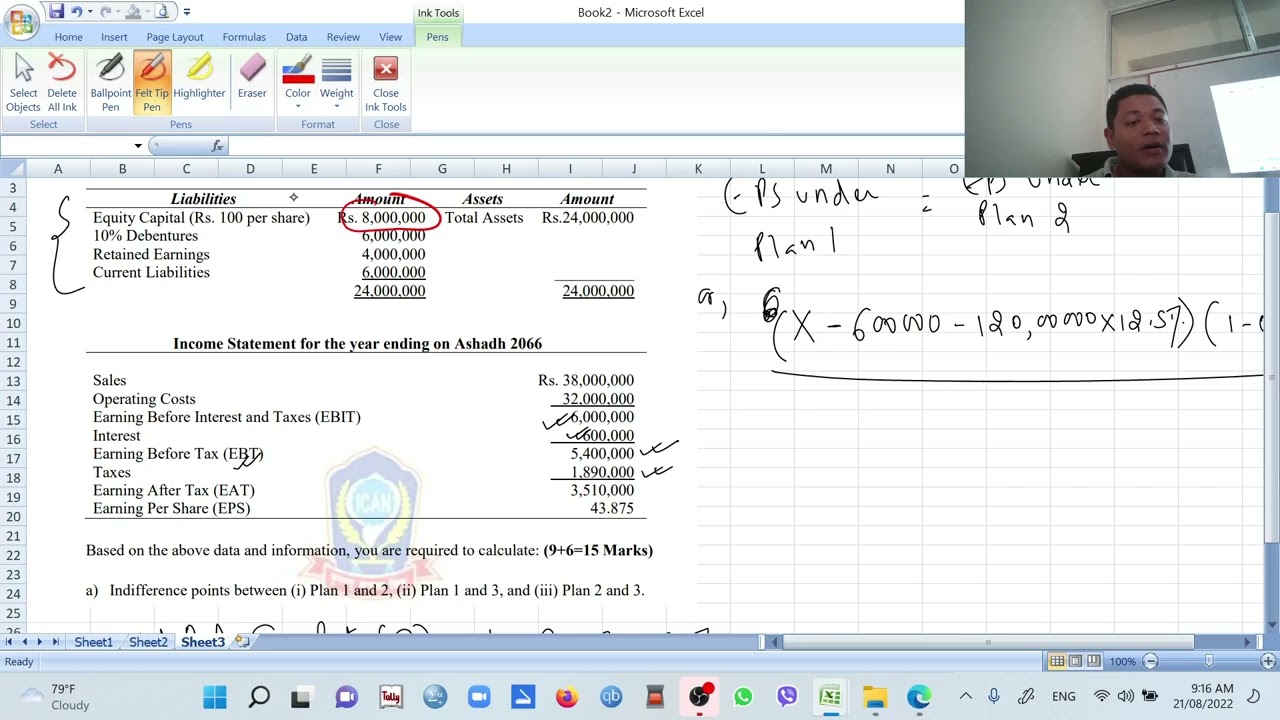The width and height of the screenshot is (1280, 720).
Task: Open the Windows Start menu
Action: click(x=215, y=697)
